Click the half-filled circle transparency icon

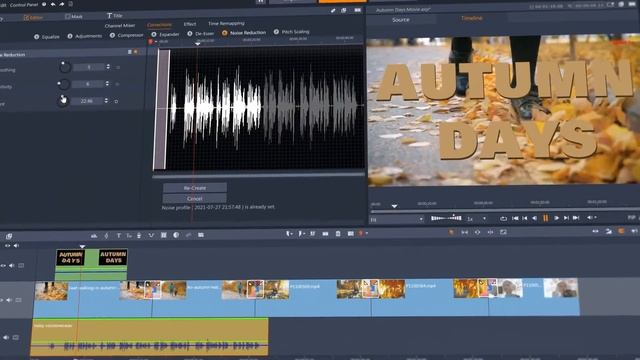click(176, 235)
